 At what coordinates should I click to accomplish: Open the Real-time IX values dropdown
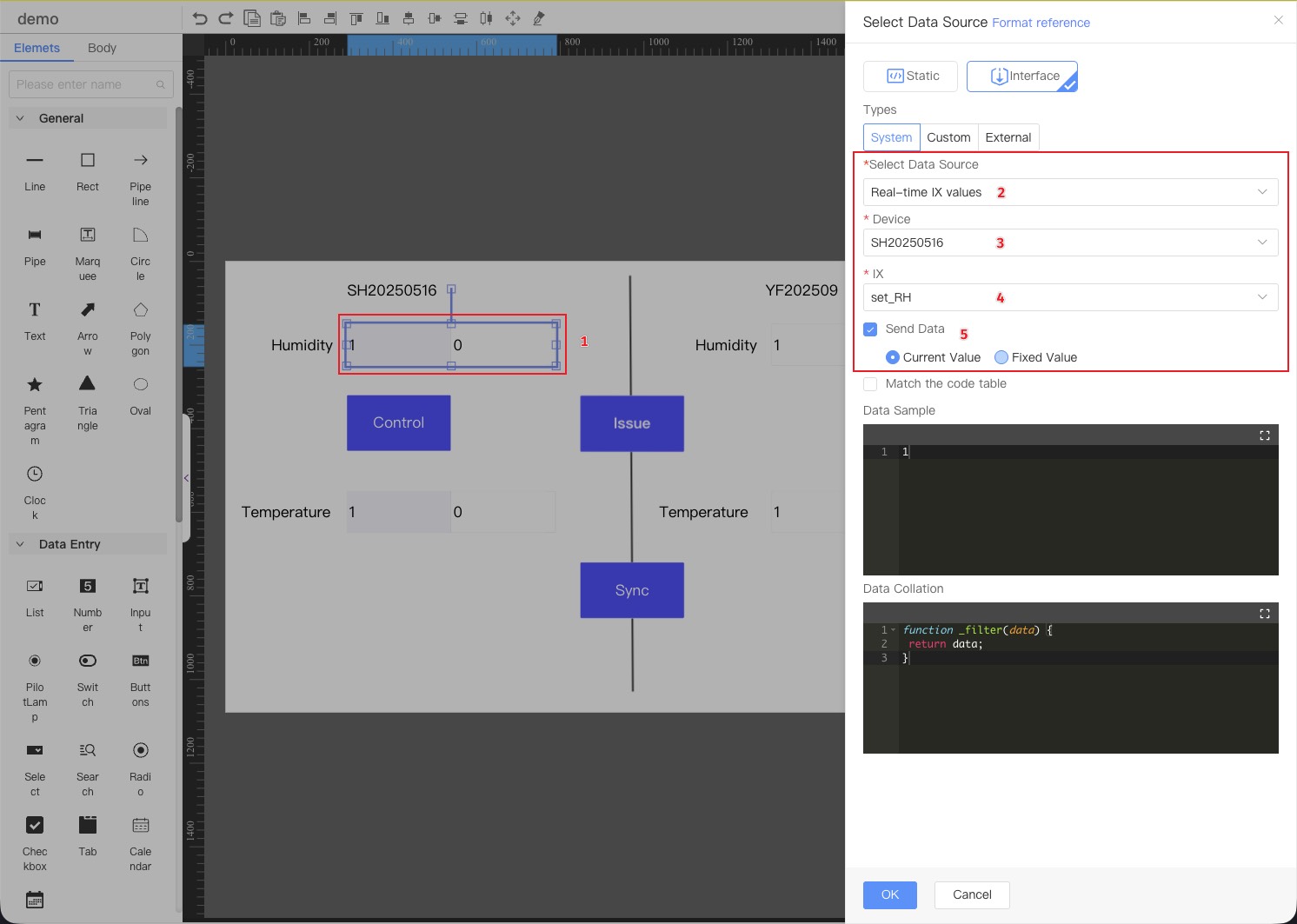(x=1070, y=192)
